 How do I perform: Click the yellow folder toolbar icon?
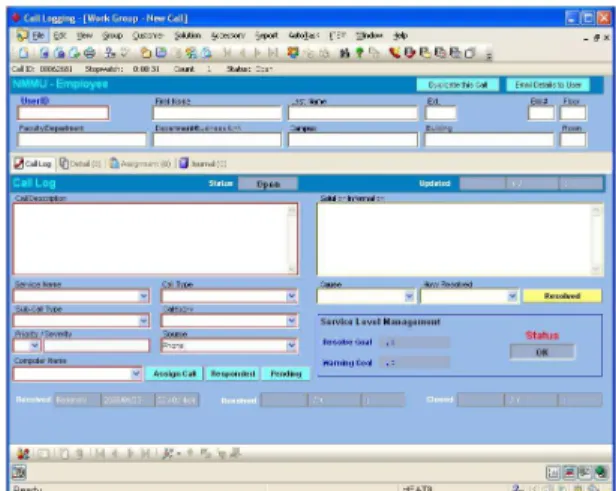click(x=146, y=53)
